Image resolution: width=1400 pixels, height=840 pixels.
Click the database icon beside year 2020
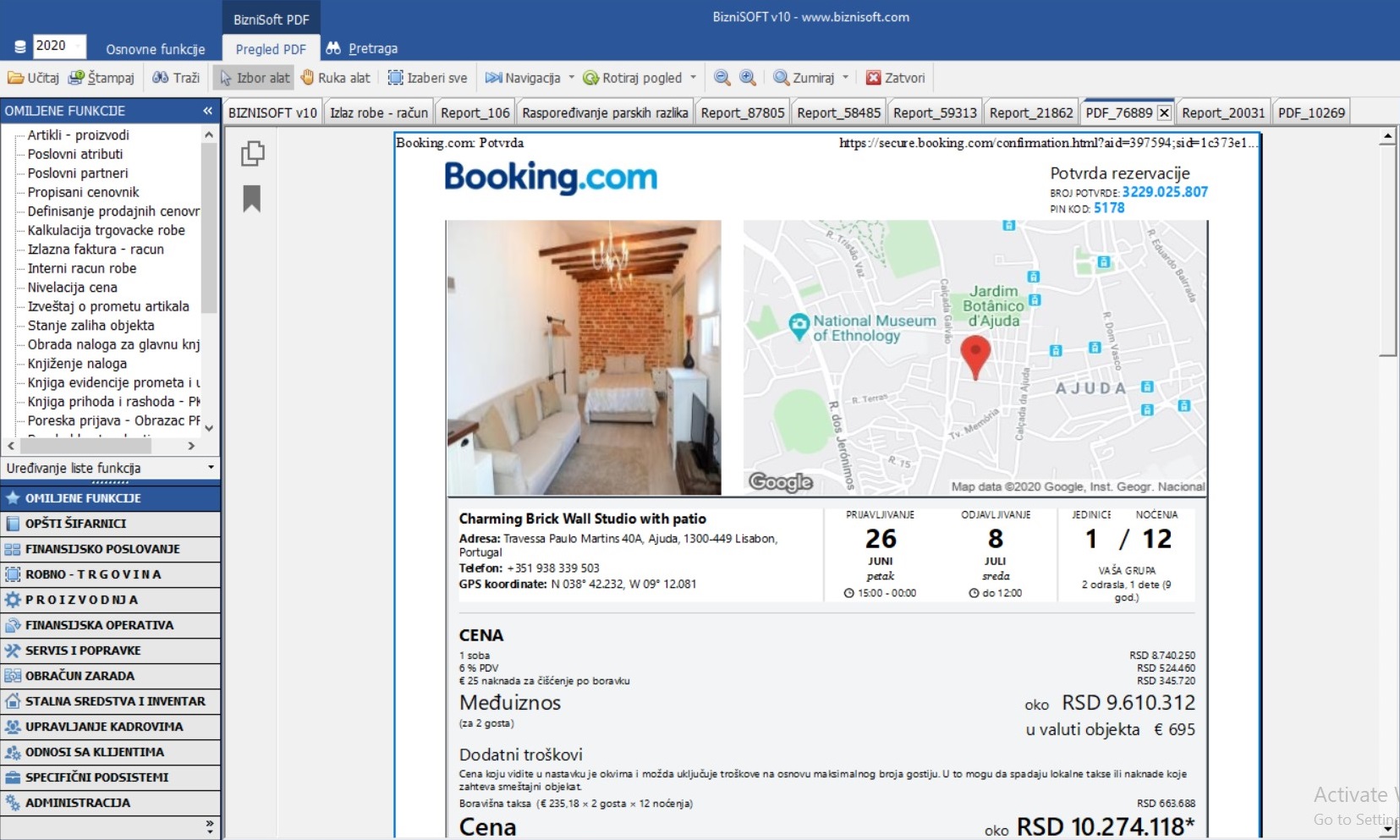click(x=20, y=47)
